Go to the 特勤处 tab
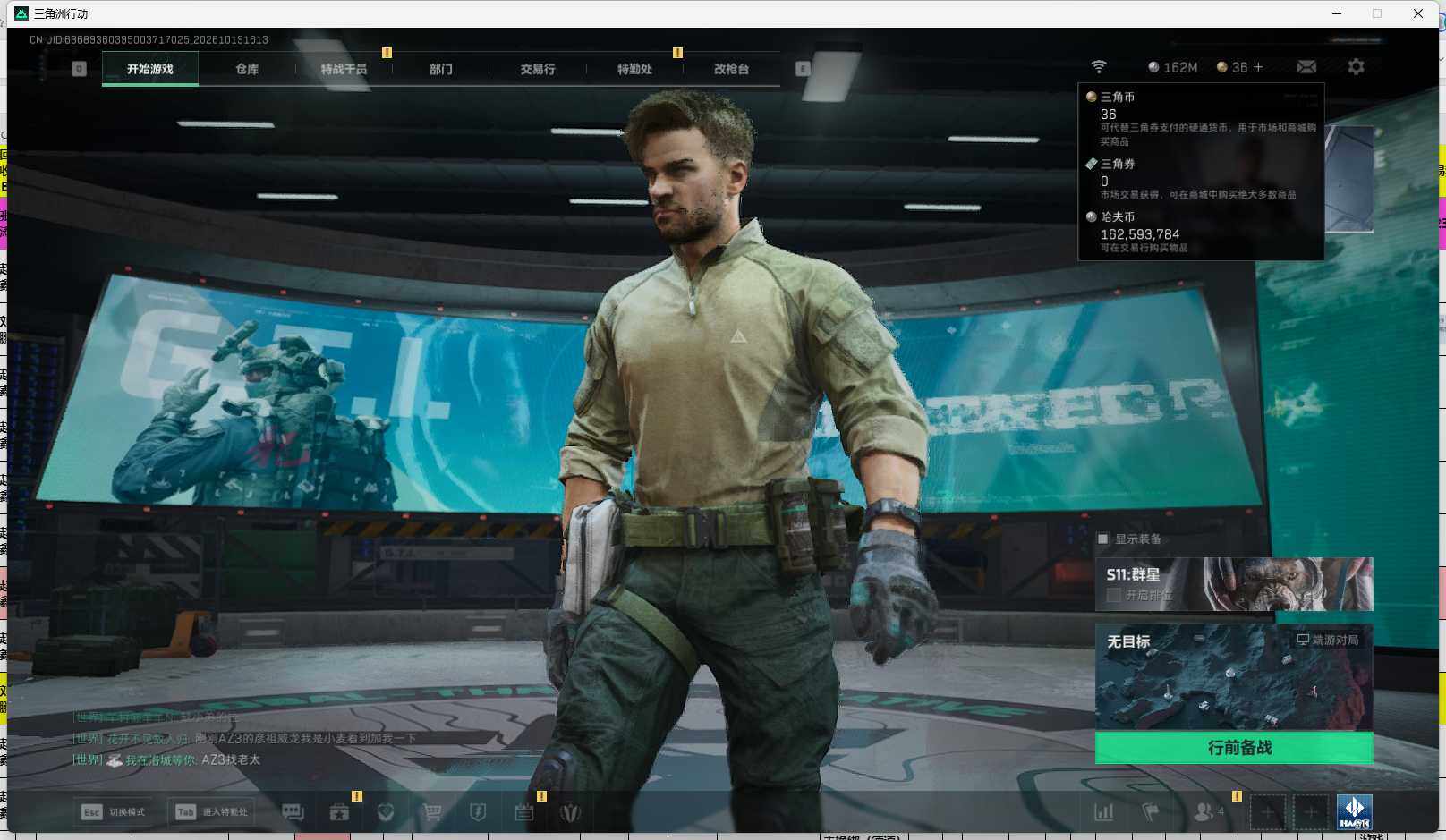Image resolution: width=1446 pixels, height=840 pixels. pyautogui.click(x=634, y=69)
